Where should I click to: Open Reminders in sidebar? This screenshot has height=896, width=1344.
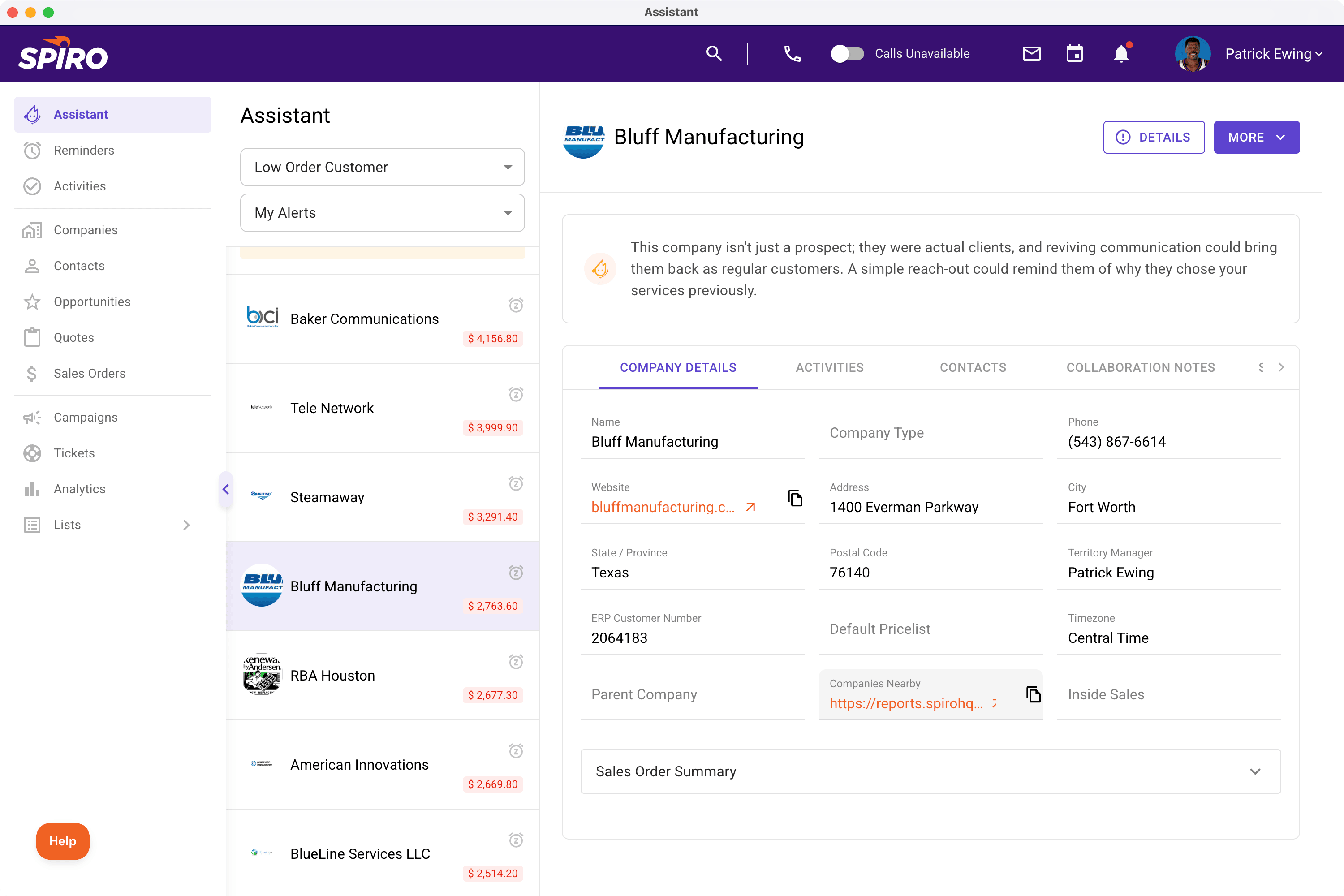point(112,150)
